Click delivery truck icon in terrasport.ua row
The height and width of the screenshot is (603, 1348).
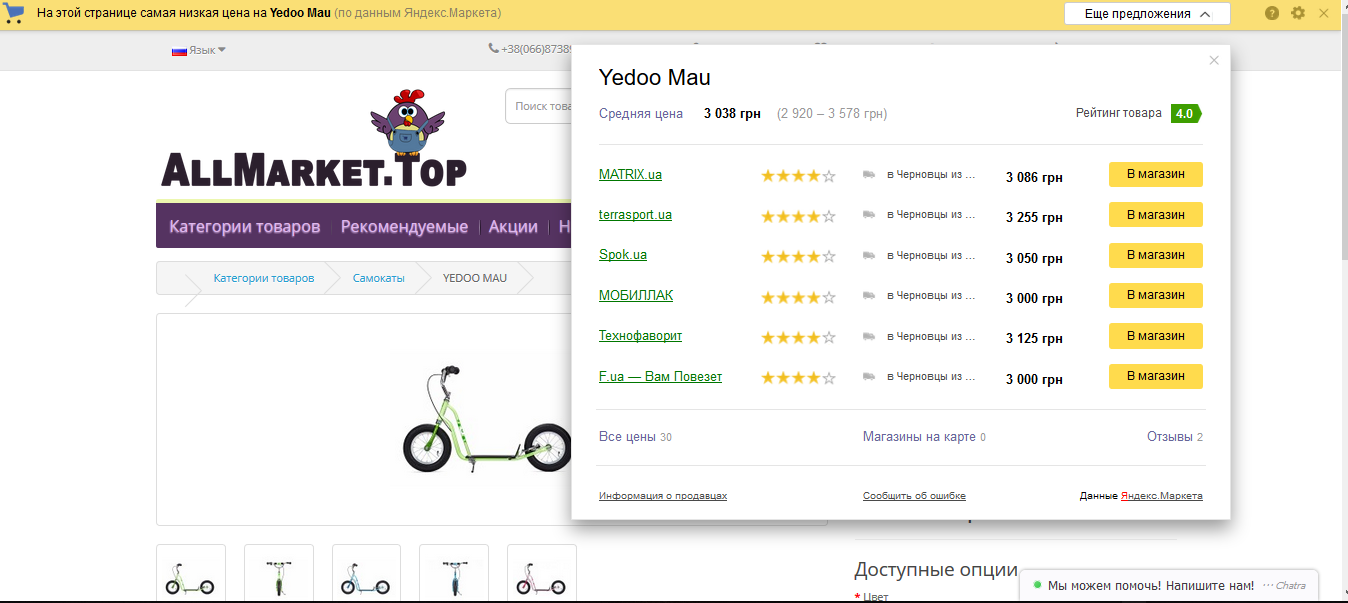click(x=869, y=215)
